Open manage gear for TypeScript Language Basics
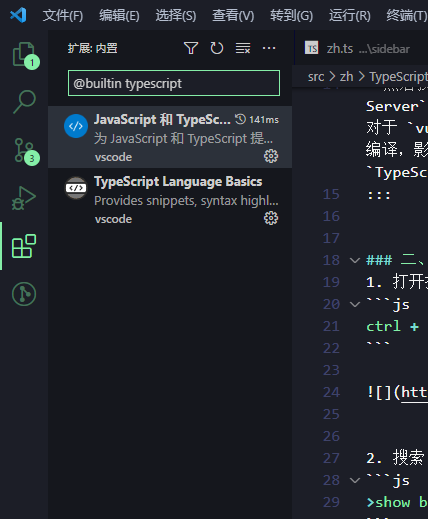The image size is (428, 519). tap(271, 218)
